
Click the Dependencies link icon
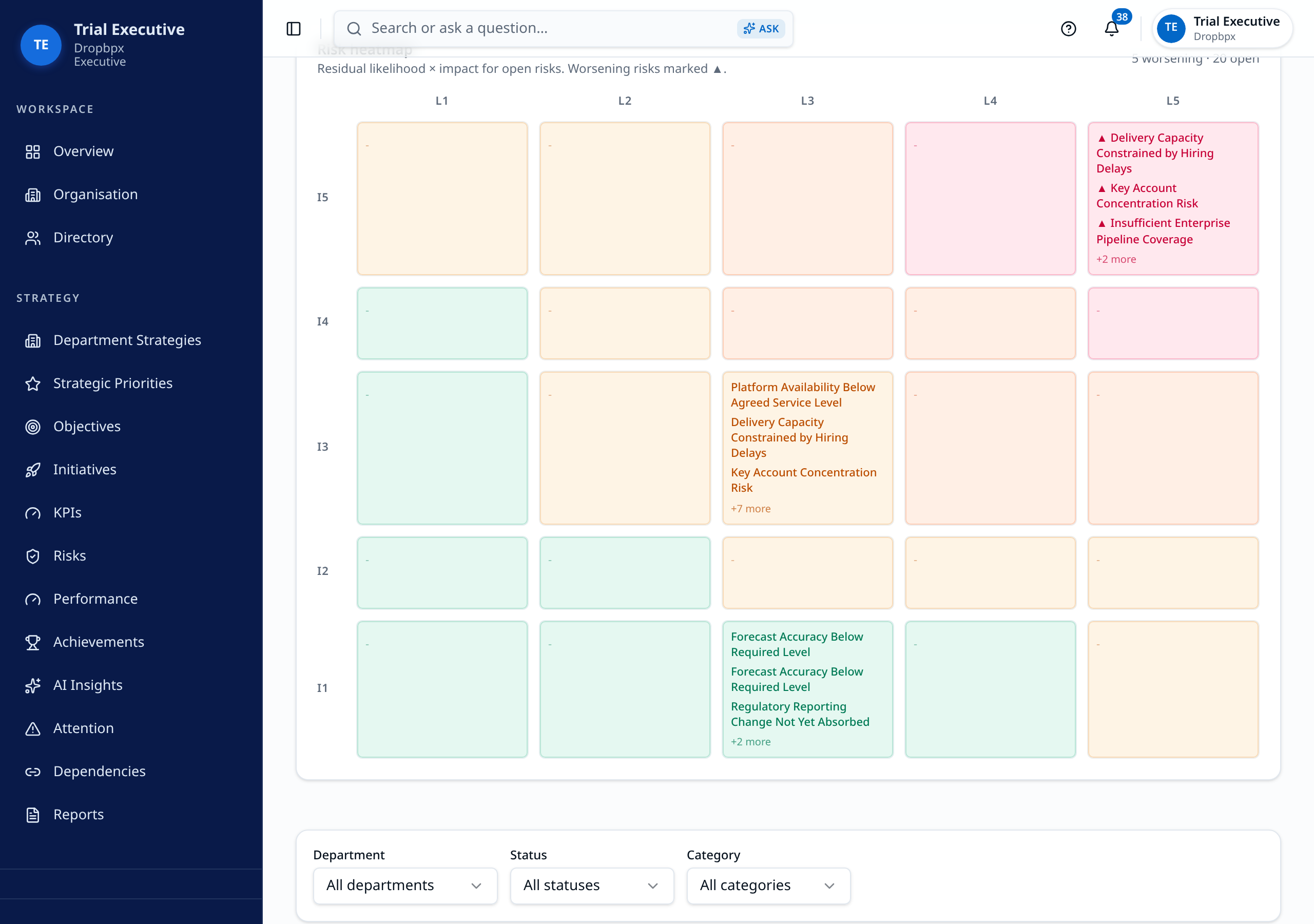[33, 772]
